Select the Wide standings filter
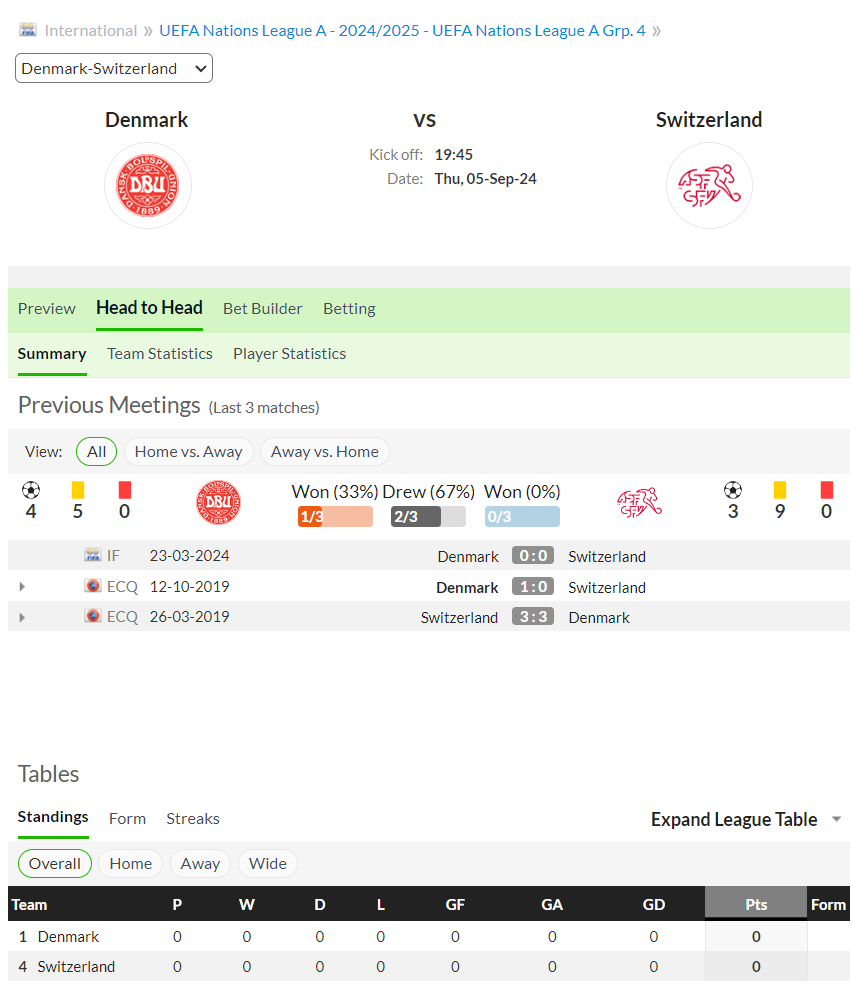Image resolution: width=852 pixels, height=997 pixels. coord(268,863)
